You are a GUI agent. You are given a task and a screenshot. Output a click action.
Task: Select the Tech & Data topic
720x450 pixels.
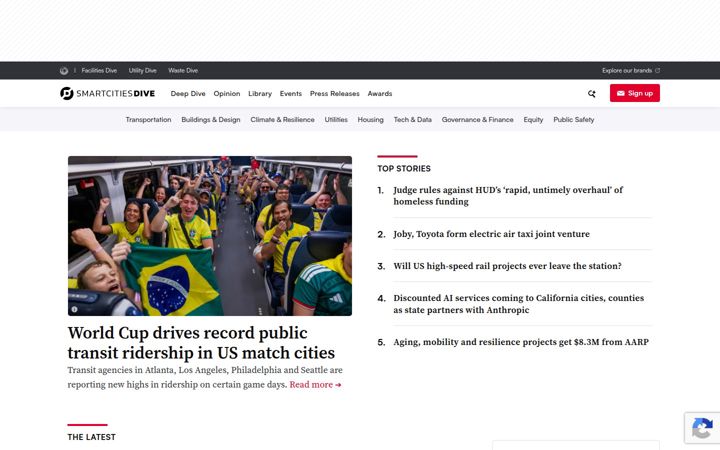pos(412,120)
